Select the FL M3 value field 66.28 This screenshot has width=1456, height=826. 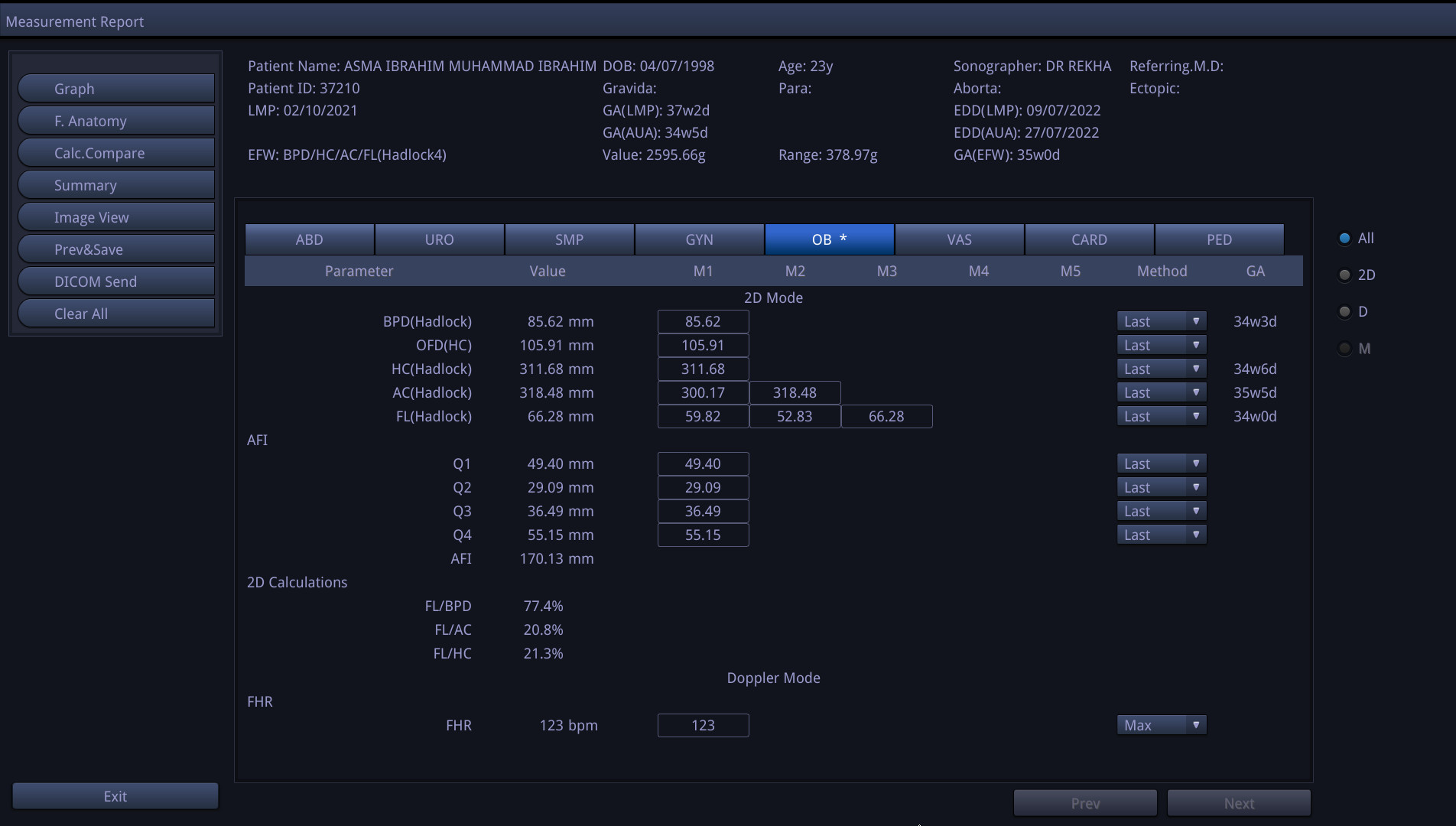886,417
